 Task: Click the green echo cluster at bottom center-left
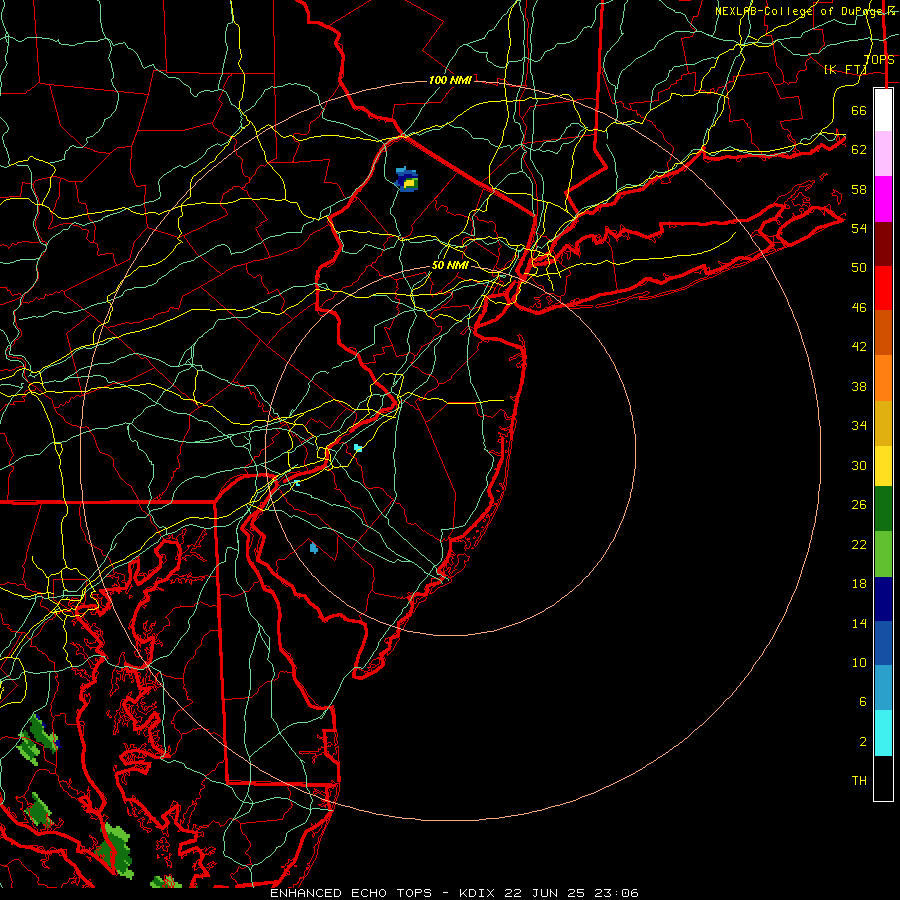[x=117, y=849]
